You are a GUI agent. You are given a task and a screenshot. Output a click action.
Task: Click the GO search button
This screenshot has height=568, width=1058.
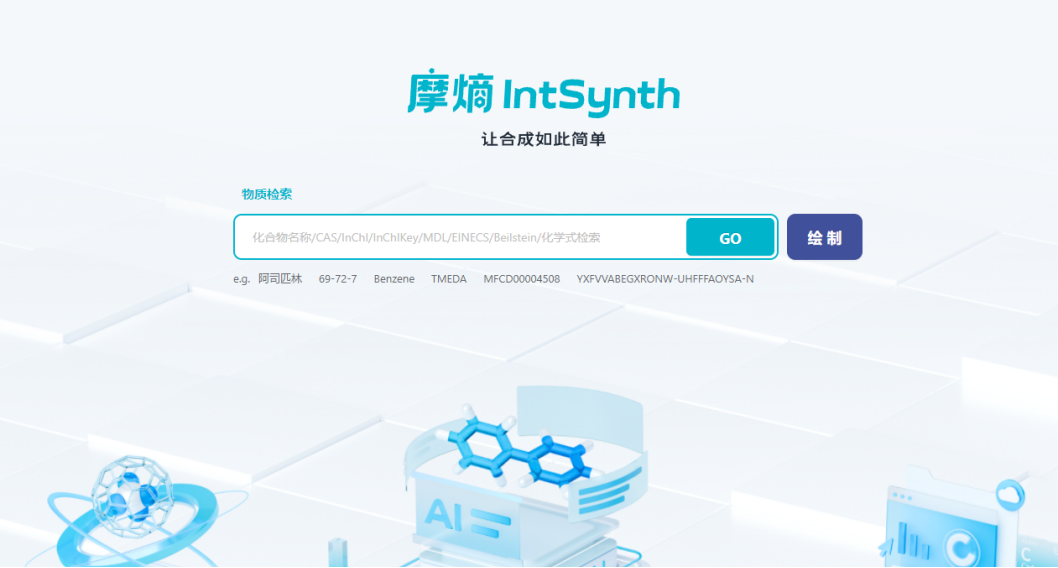pyautogui.click(x=730, y=237)
